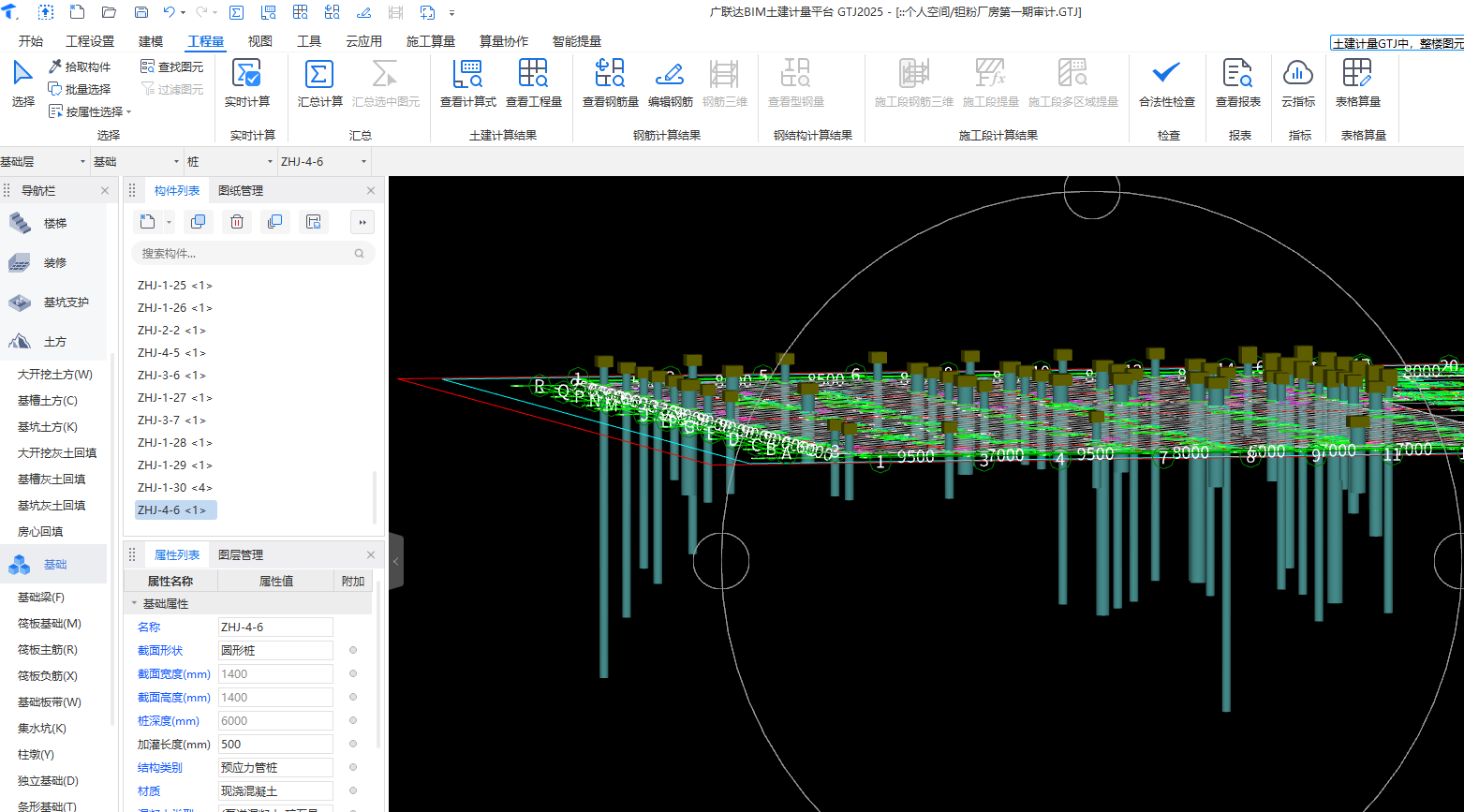Expand select by attribute (按属性选择) dropdown
1464x812 pixels.
point(129,112)
